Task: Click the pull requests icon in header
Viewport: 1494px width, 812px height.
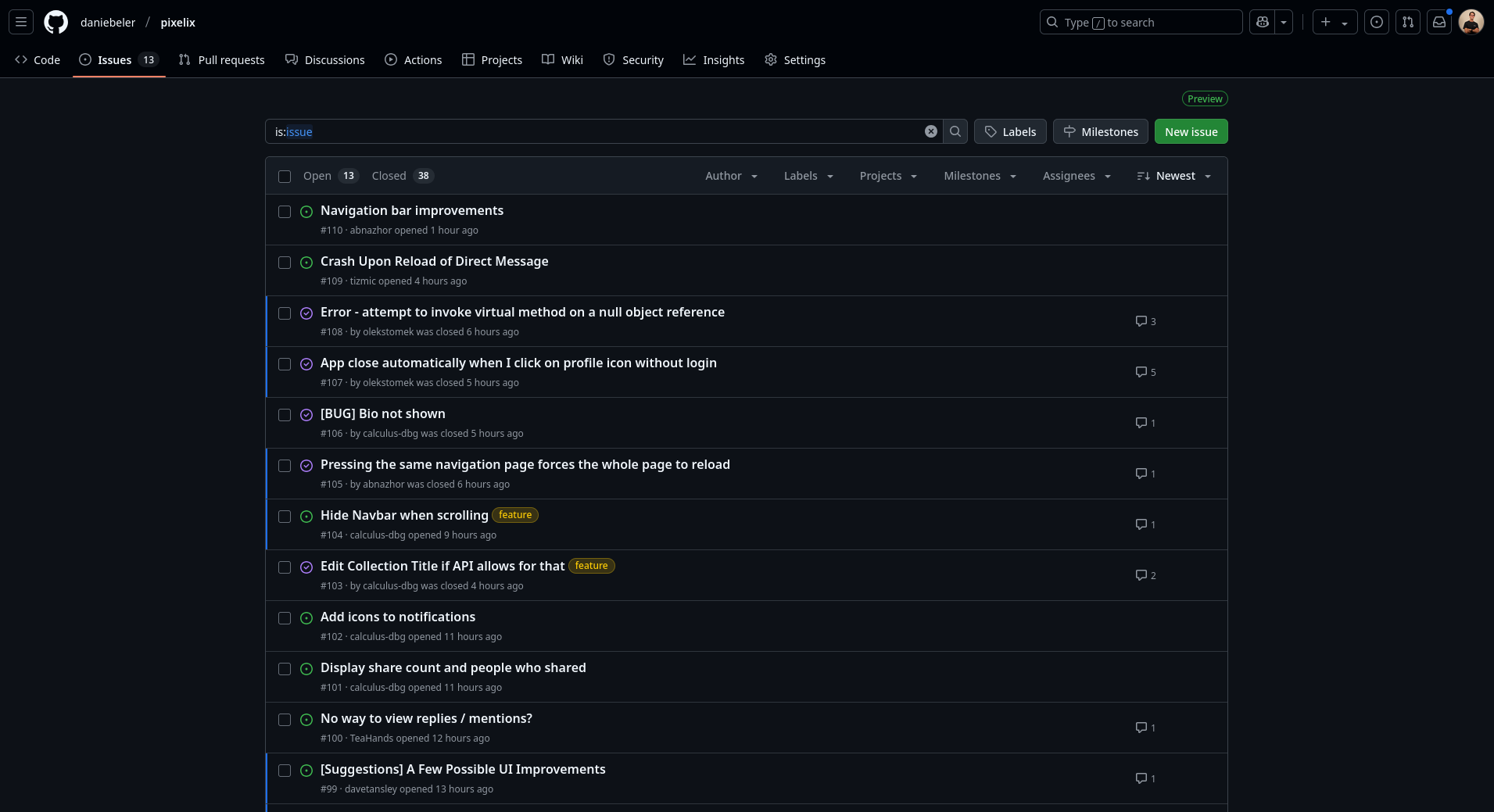Action: 1407,22
